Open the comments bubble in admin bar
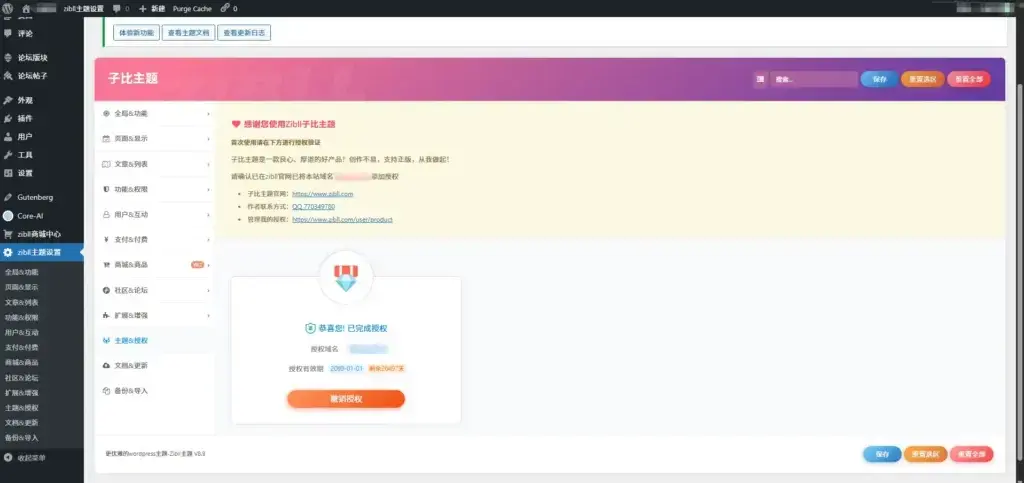Viewport: 1024px width, 483px height. (116, 8)
